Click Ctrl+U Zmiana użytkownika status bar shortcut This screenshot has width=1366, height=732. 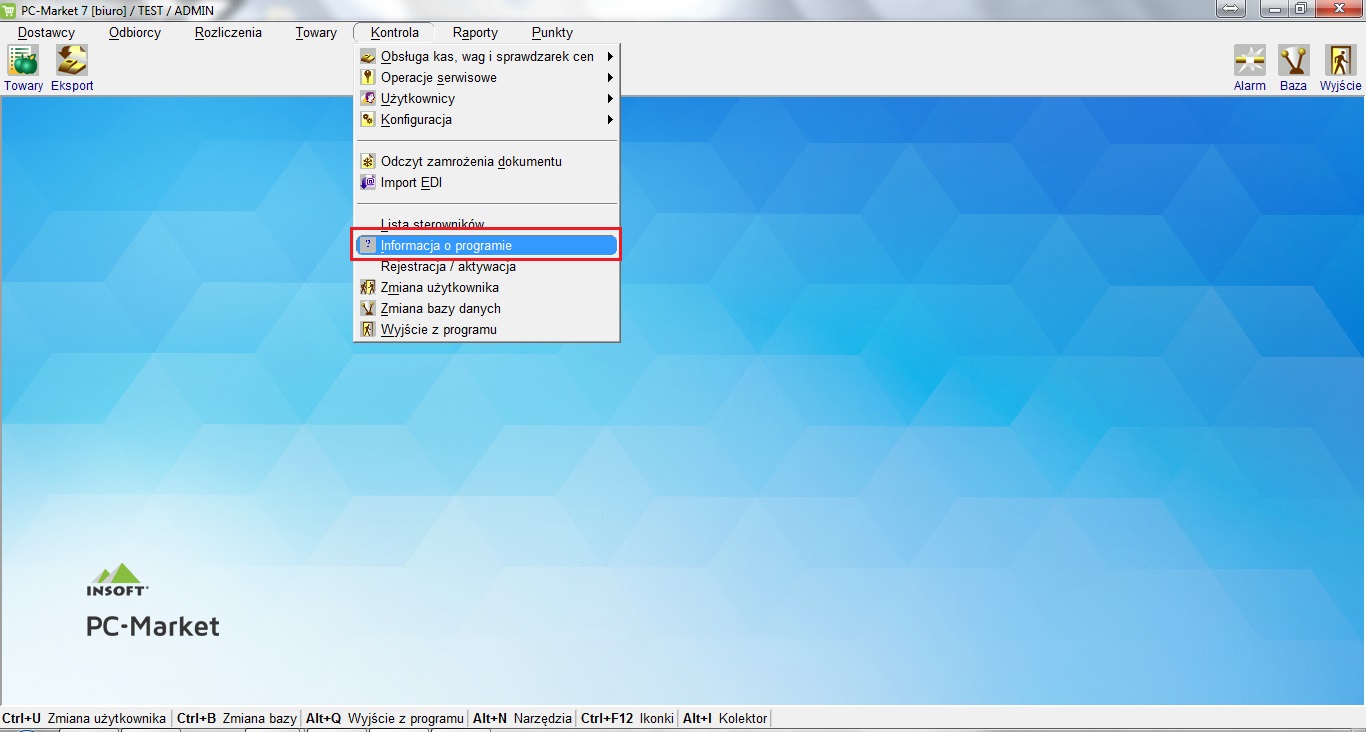[x=85, y=718]
